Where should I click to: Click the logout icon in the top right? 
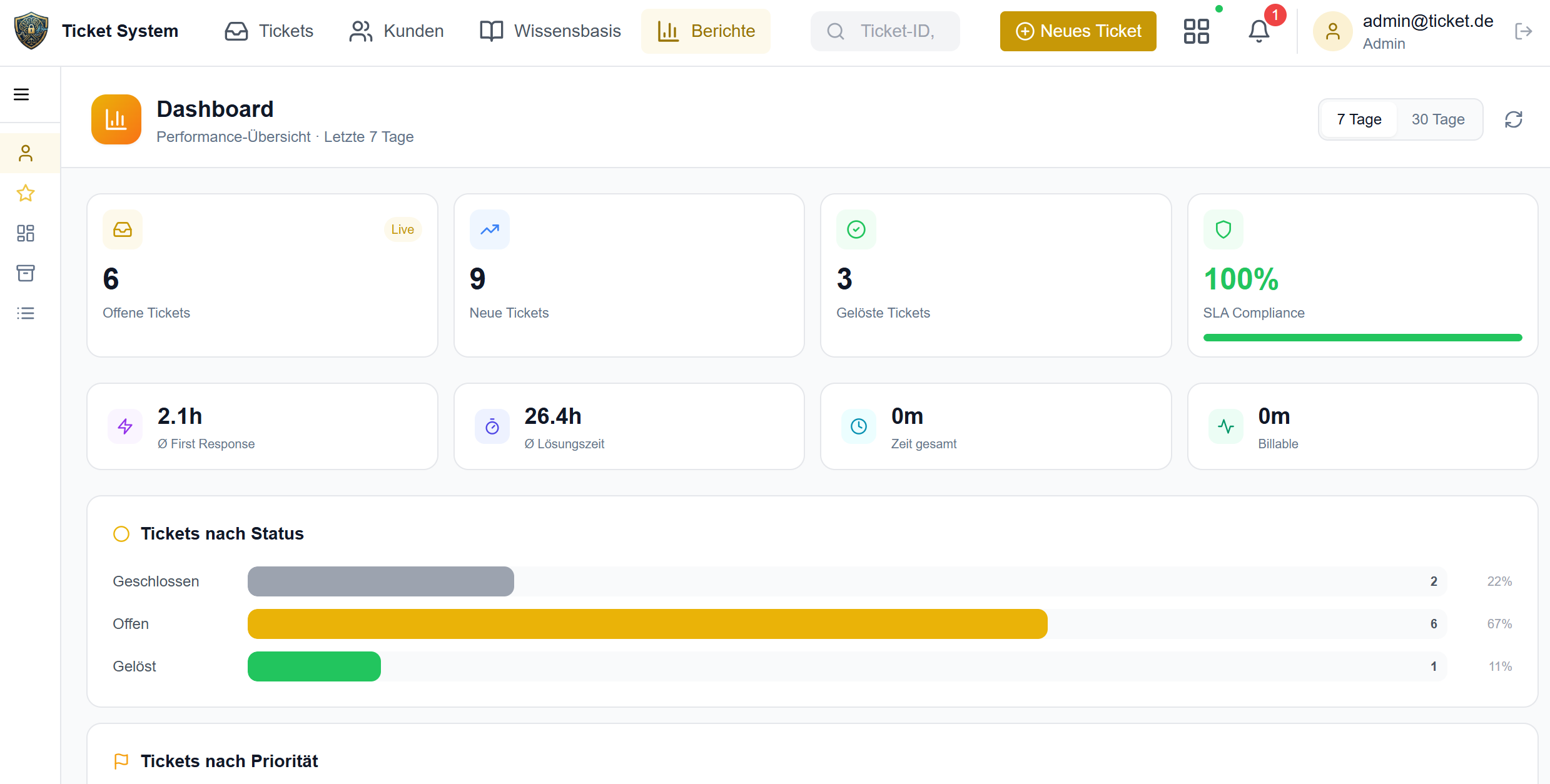click(1524, 31)
